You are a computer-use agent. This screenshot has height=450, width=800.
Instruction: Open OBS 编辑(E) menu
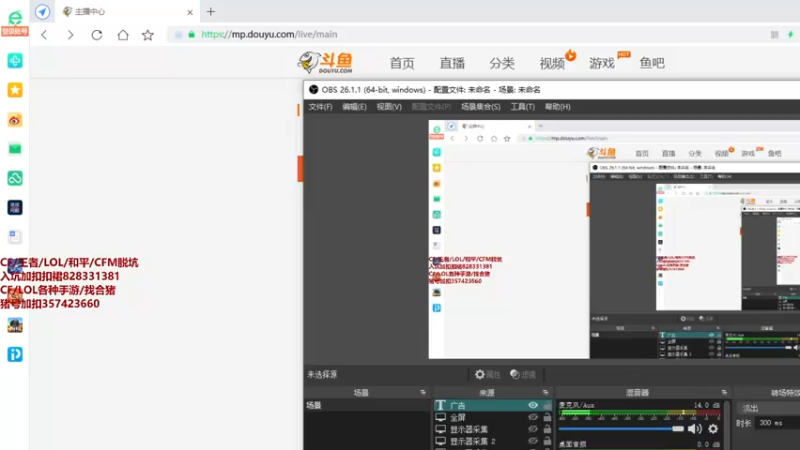(x=355, y=107)
